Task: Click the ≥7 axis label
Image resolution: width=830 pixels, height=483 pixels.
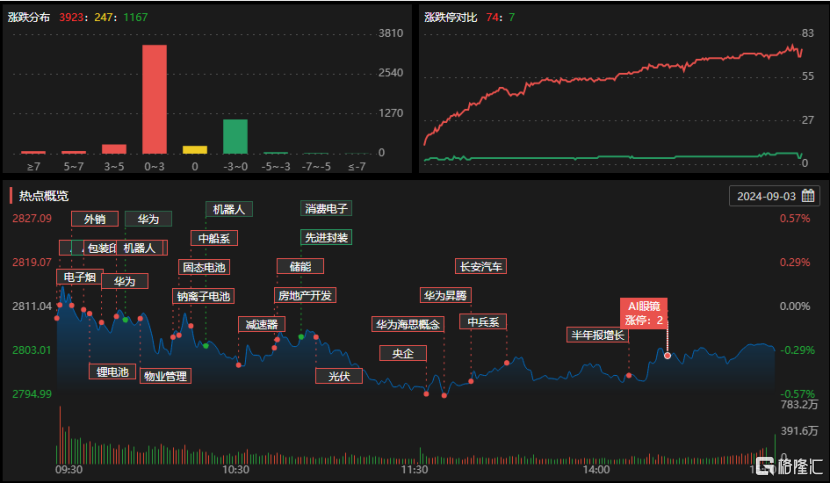Action: point(33,166)
